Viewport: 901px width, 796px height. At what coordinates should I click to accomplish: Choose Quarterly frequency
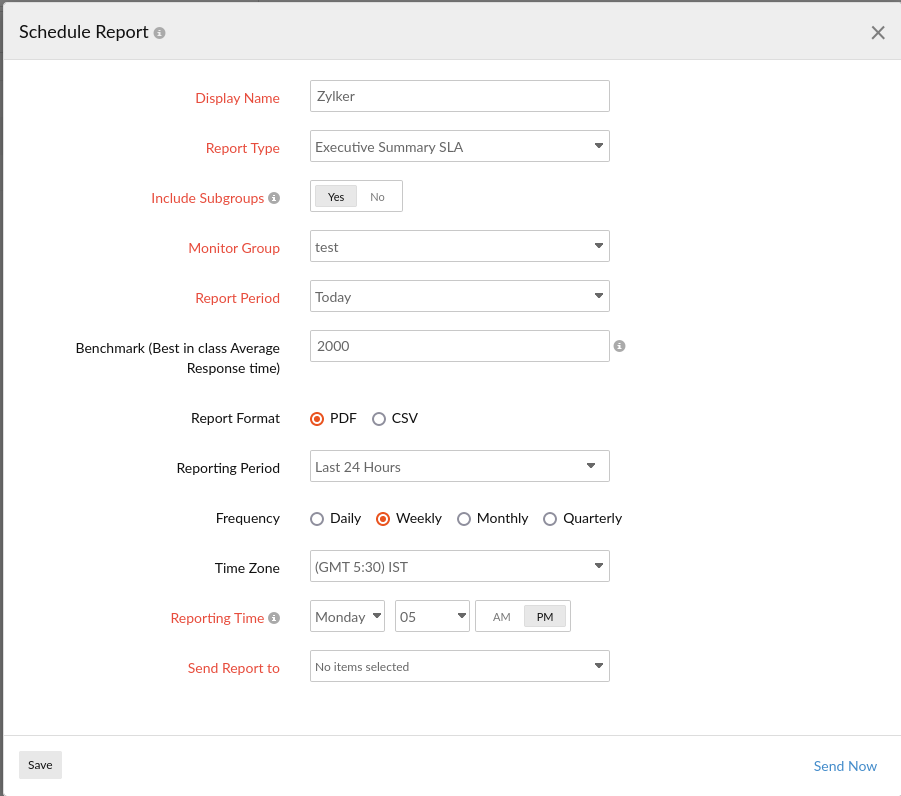550,518
